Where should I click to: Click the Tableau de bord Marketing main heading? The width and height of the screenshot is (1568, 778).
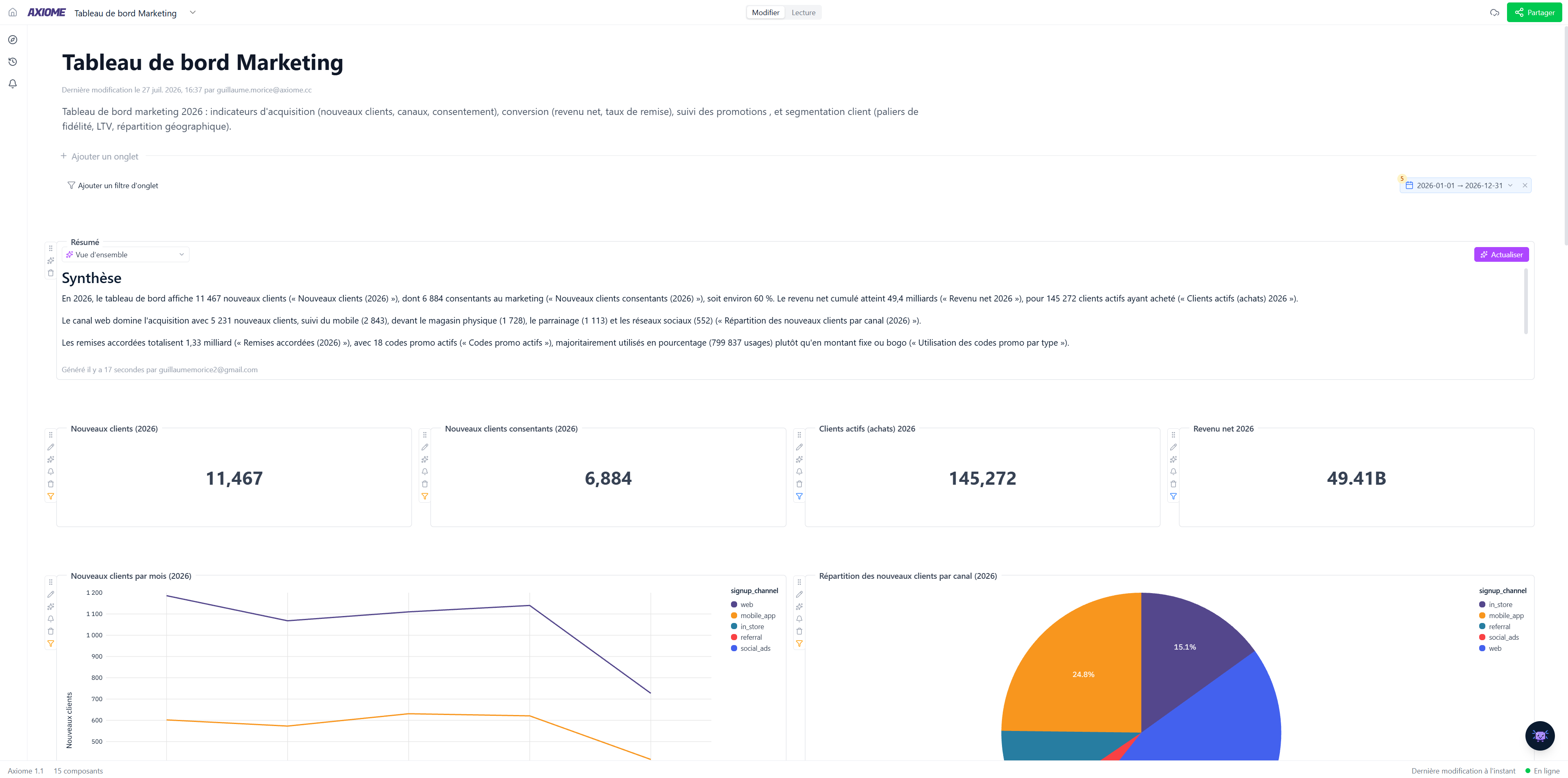[202, 62]
